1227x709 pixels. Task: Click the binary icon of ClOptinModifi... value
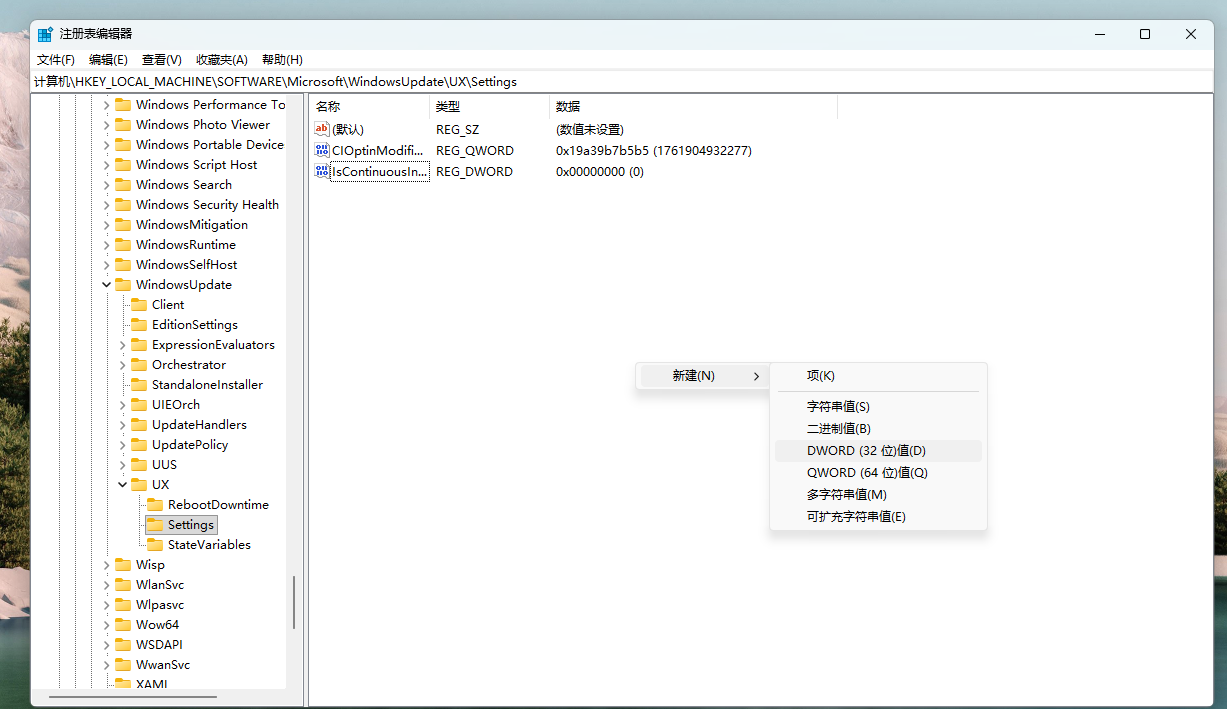(x=322, y=150)
